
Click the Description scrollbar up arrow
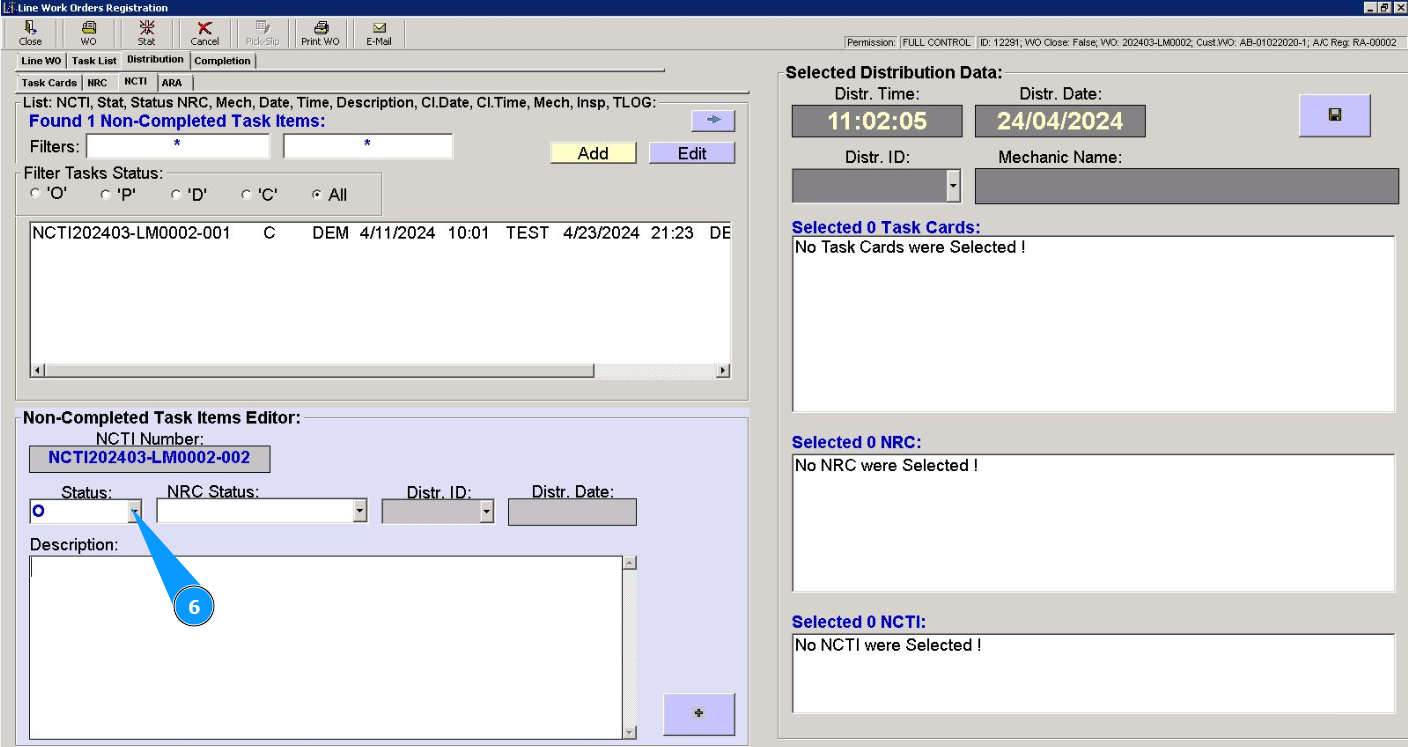(x=629, y=563)
